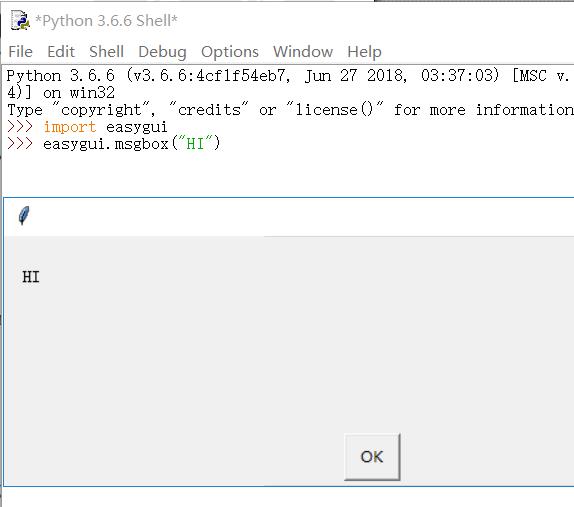574x507 pixels.
Task: Open the Options menu
Action: (230, 52)
